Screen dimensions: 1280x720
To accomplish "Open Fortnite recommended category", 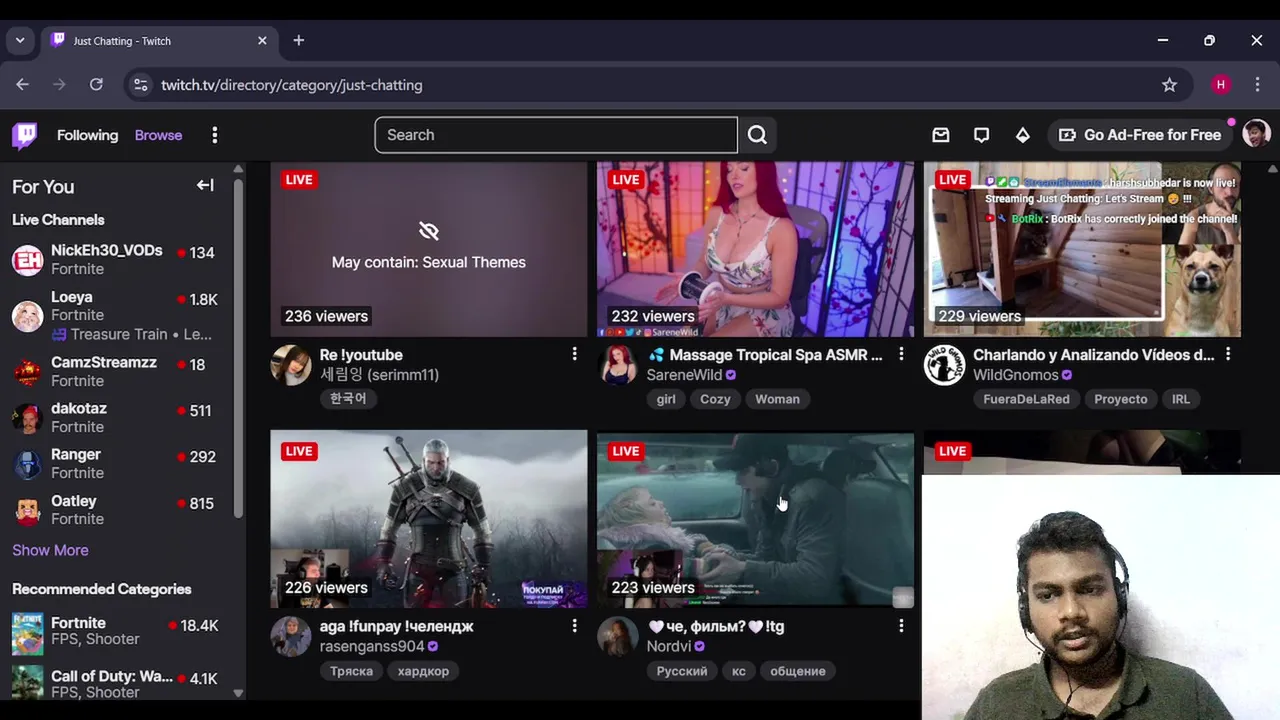I will click(x=120, y=631).
